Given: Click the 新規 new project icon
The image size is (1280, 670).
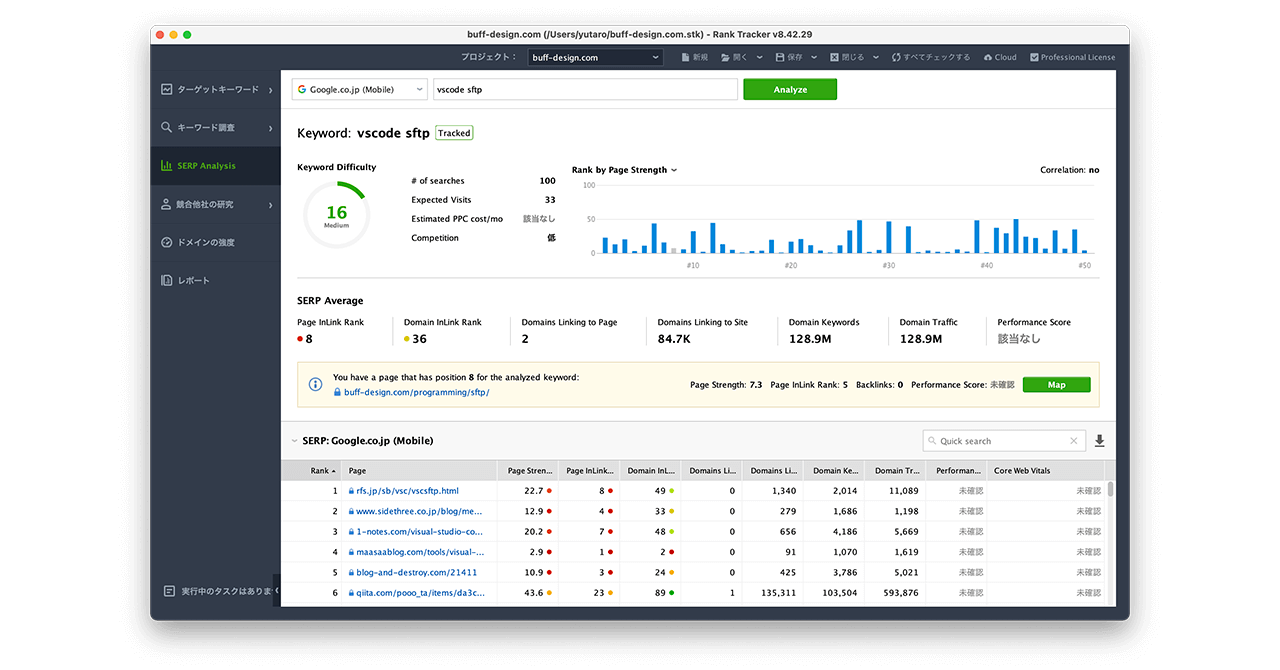Looking at the screenshot, I should click(x=686, y=58).
